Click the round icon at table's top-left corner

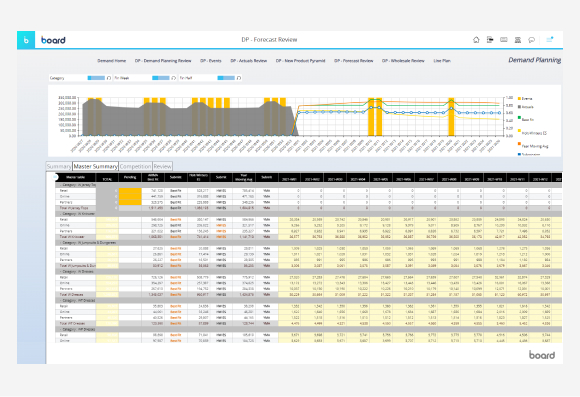[56, 177]
